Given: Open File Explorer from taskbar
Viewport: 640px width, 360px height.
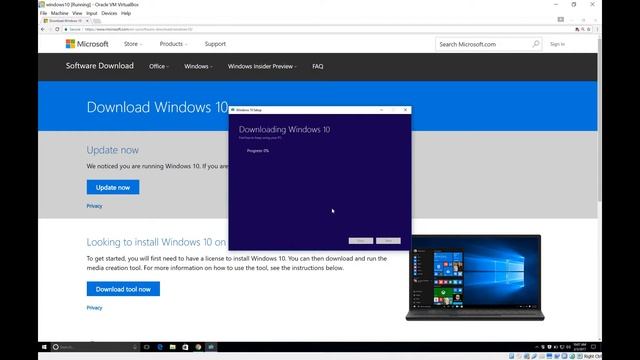Looking at the screenshot, I should [x=173, y=347].
